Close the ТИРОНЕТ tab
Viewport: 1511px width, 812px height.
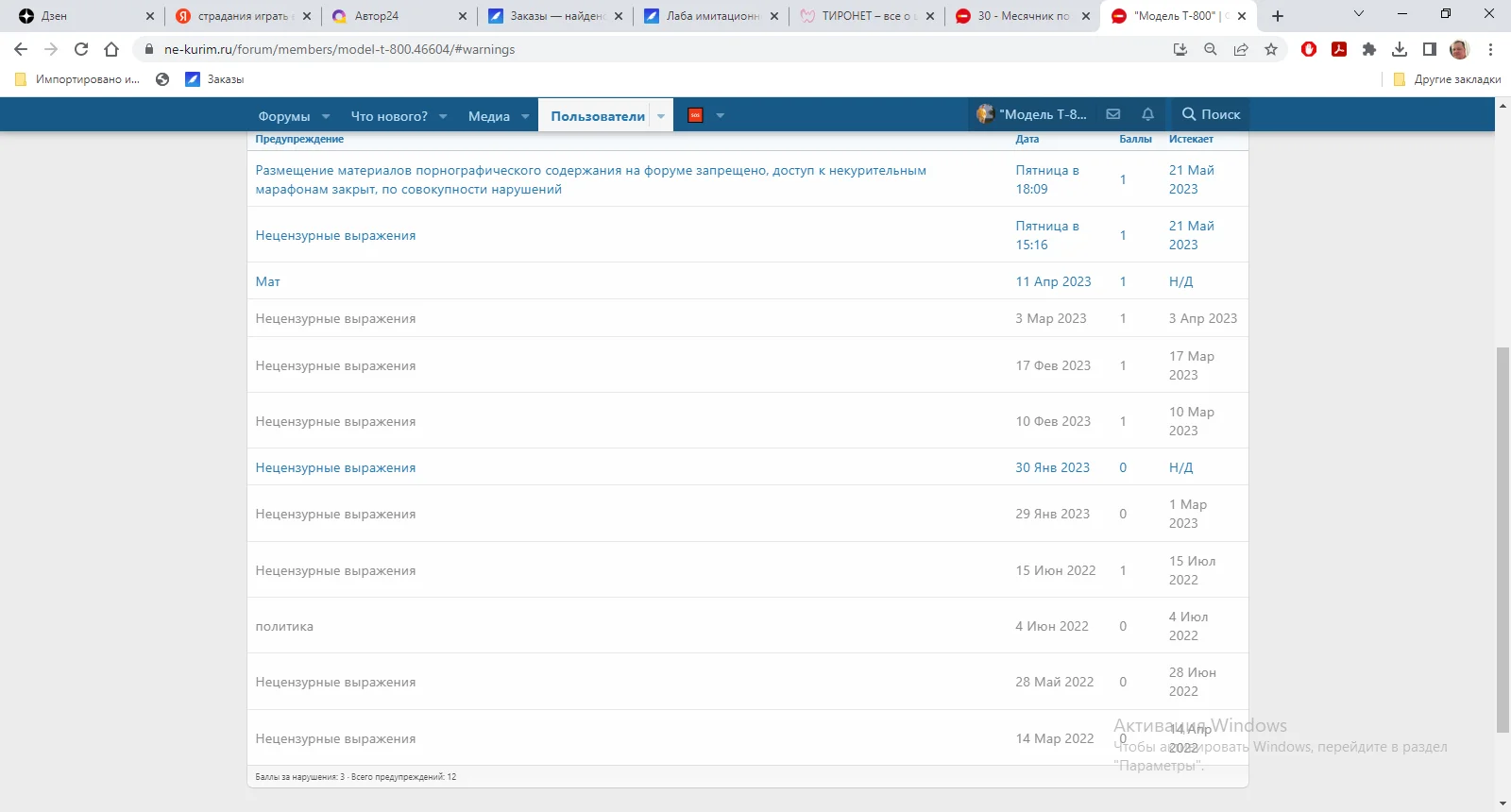click(x=930, y=16)
